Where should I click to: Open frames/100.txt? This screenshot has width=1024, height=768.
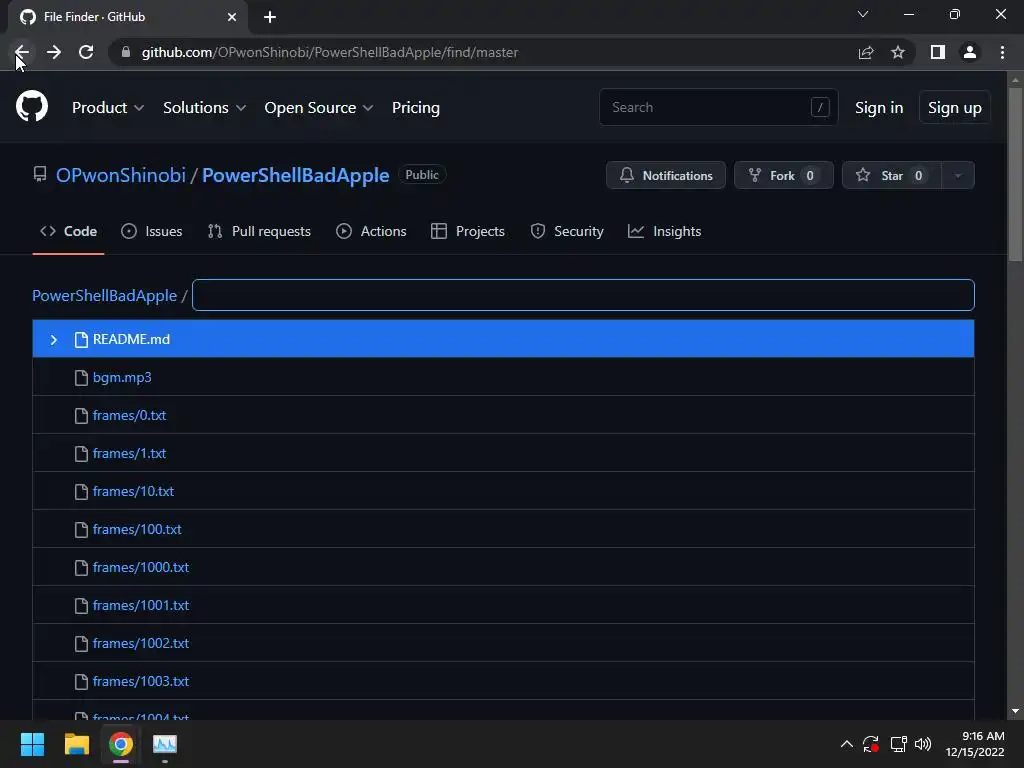137,529
